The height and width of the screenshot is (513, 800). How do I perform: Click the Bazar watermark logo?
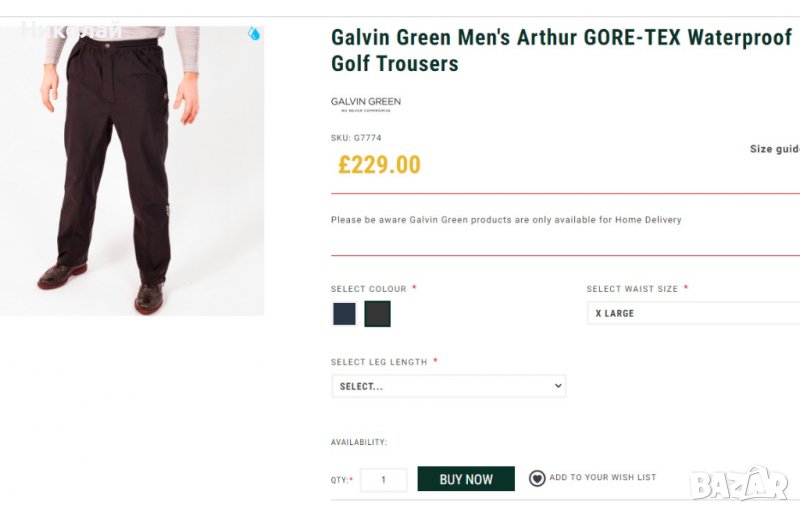pos(739,484)
